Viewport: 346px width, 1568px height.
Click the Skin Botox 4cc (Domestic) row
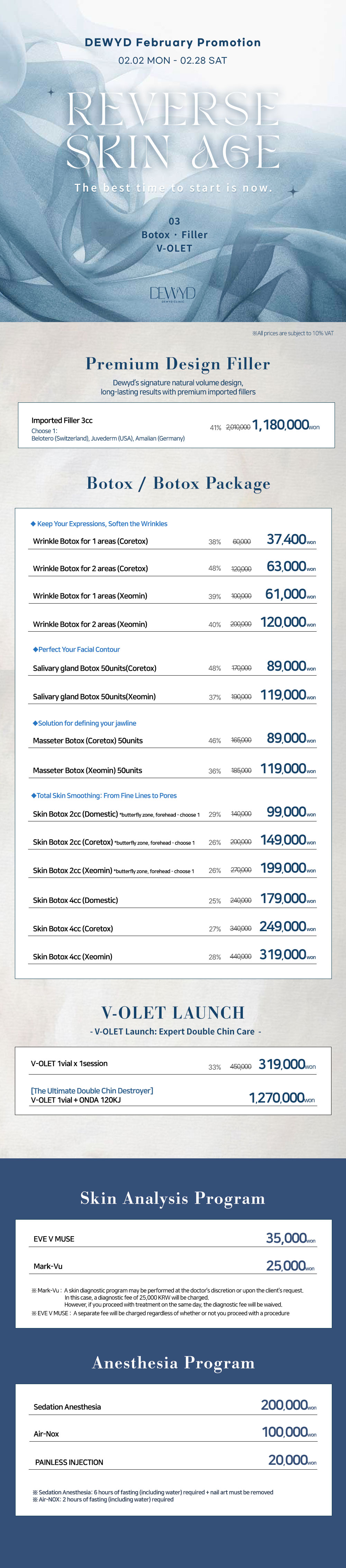tap(75, 900)
